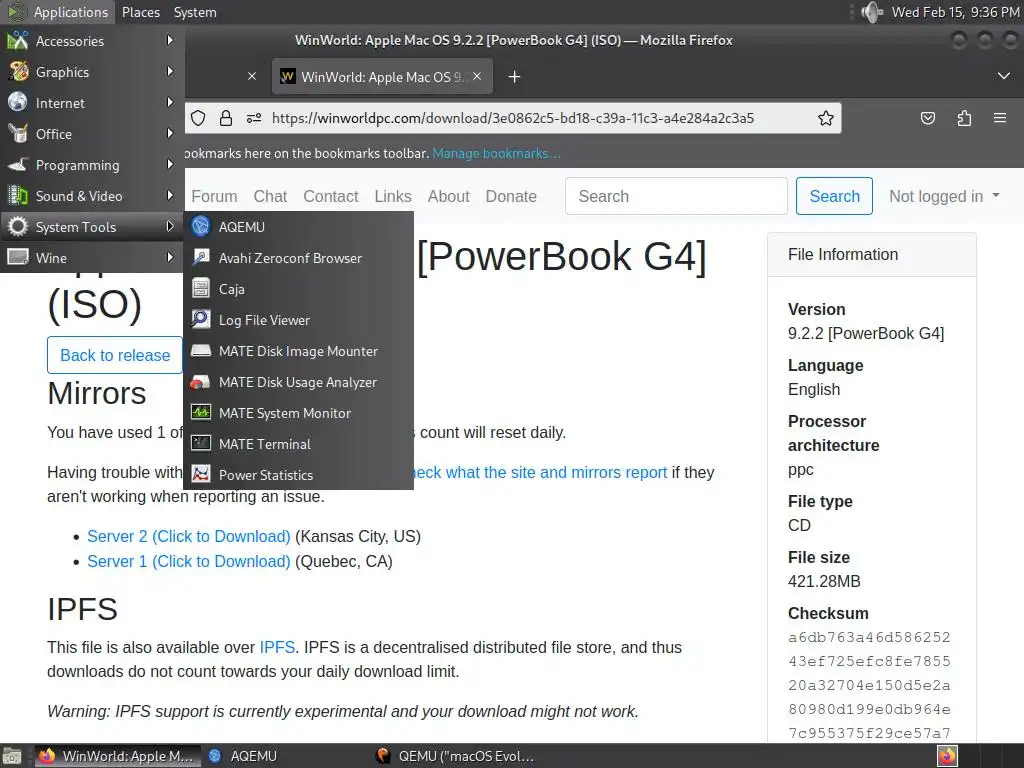Launch MATE System Monitor

point(298,413)
